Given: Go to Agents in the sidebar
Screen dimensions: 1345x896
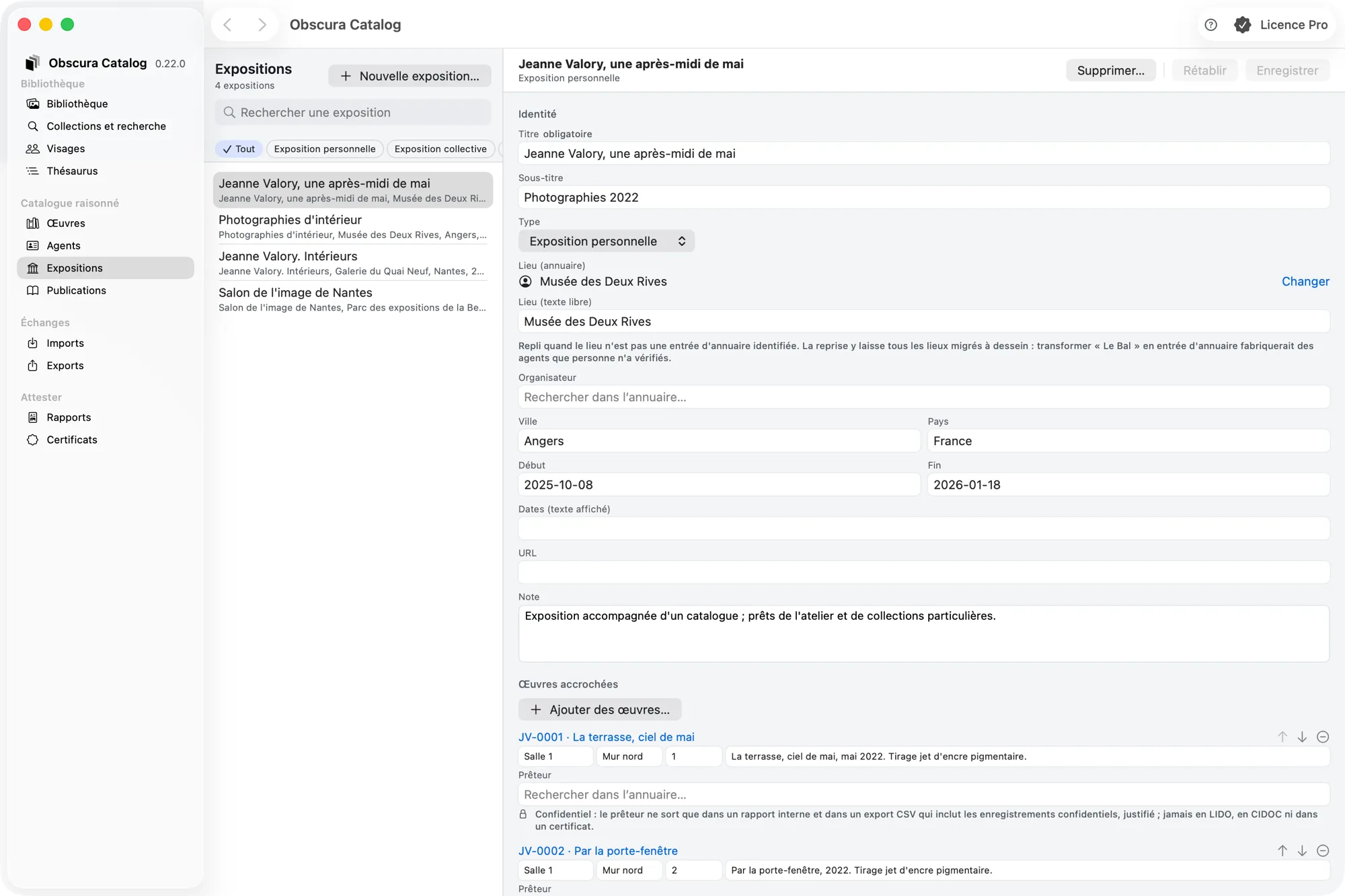Looking at the screenshot, I should pos(106,245).
